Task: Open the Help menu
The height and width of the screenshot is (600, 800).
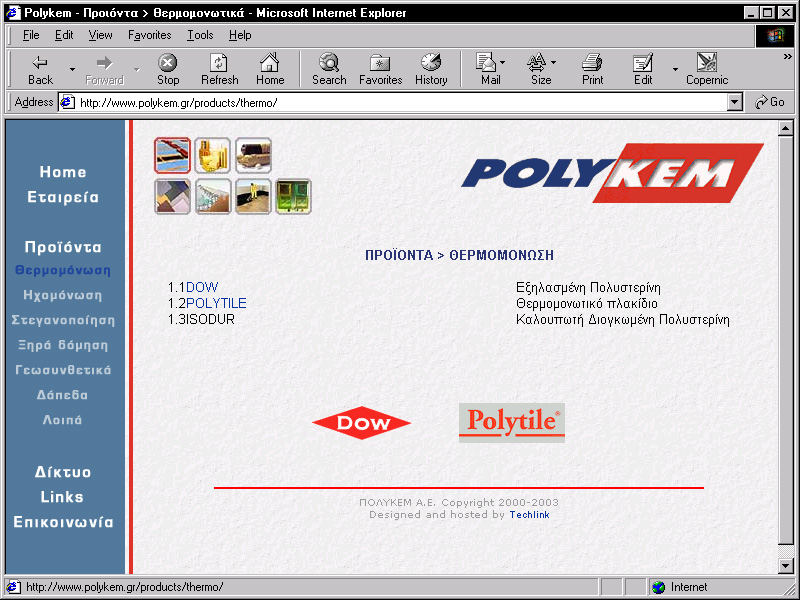Action: [240, 35]
